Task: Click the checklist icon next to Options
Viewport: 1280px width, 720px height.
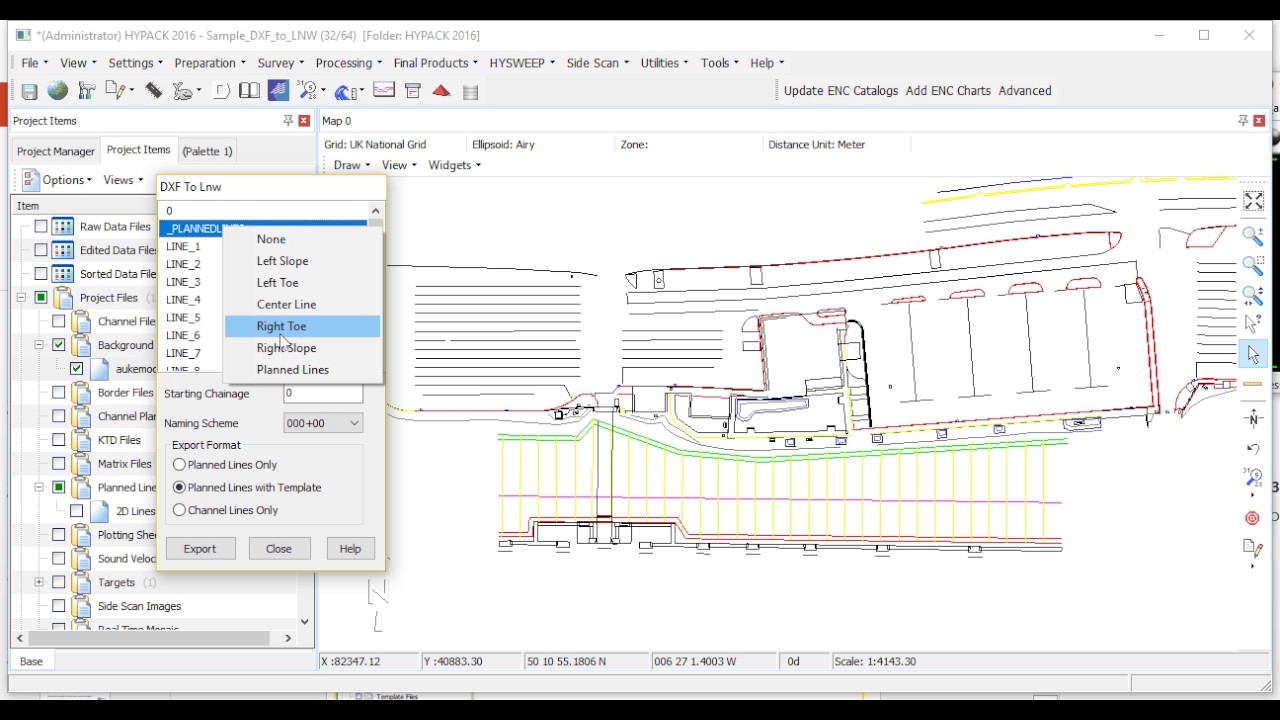Action: 30,180
